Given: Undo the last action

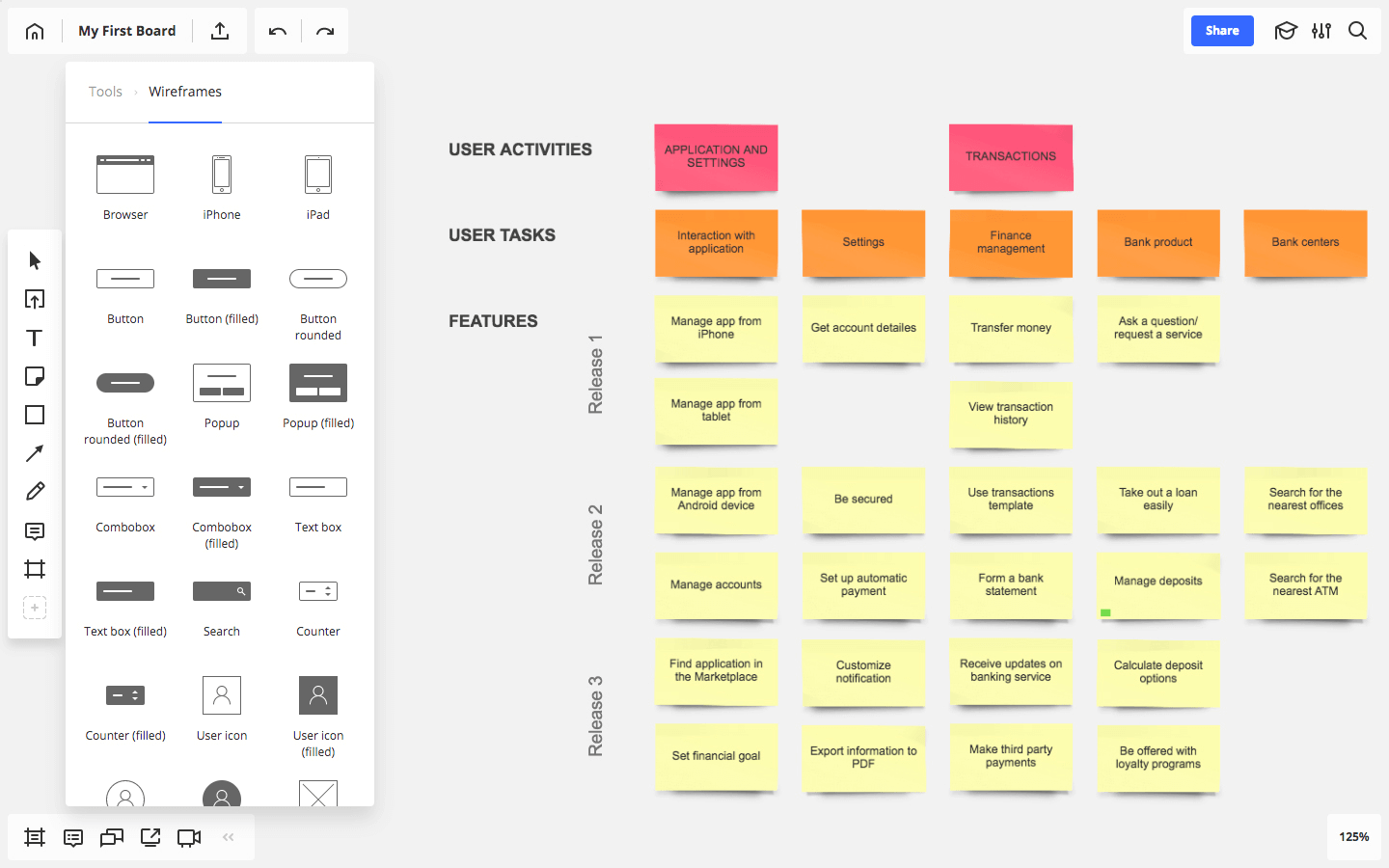Looking at the screenshot, I should click(x=278, y=31).
